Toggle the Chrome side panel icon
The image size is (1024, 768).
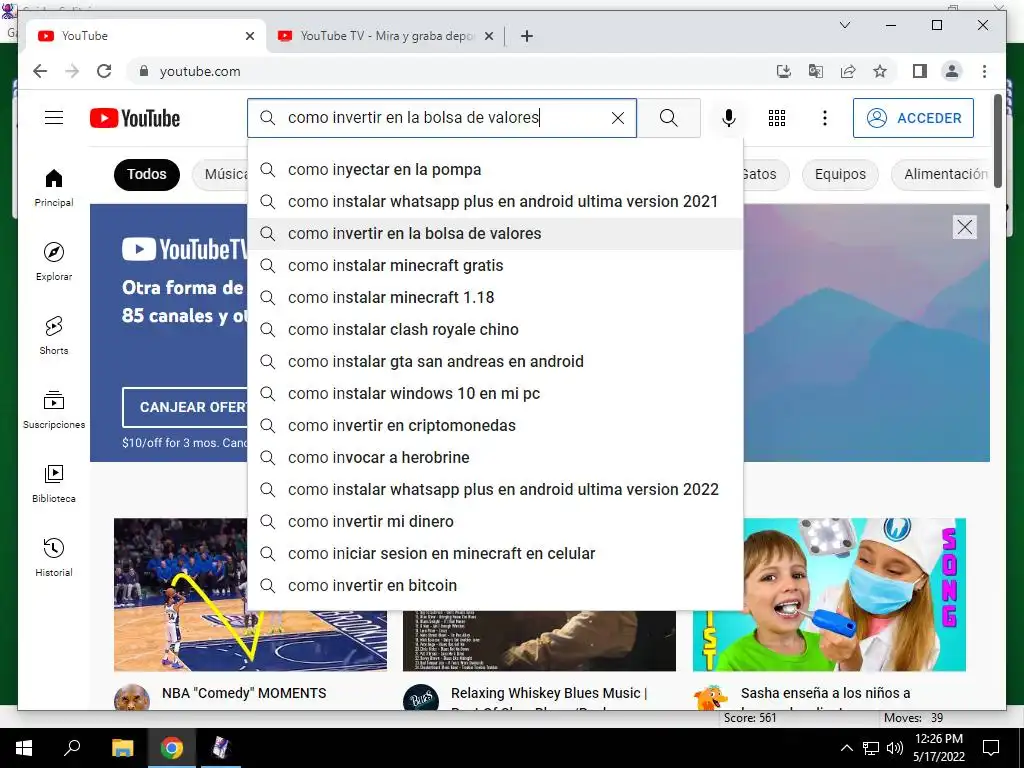click(920, 71)
